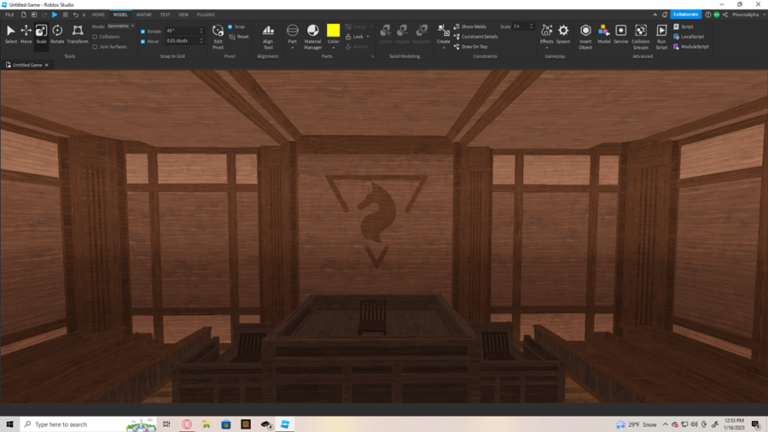Choose the Transform tool

77,34
